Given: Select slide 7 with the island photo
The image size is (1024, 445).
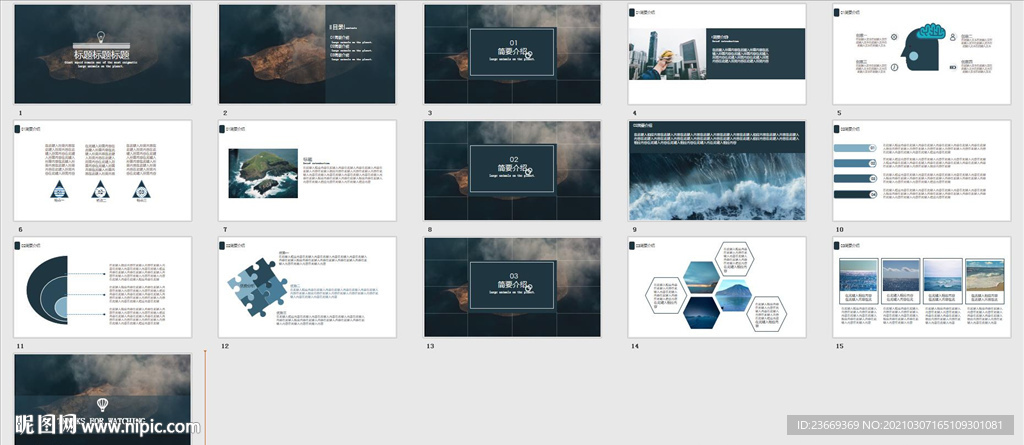Looking at the screenshot, I should (x=307, y=171).
